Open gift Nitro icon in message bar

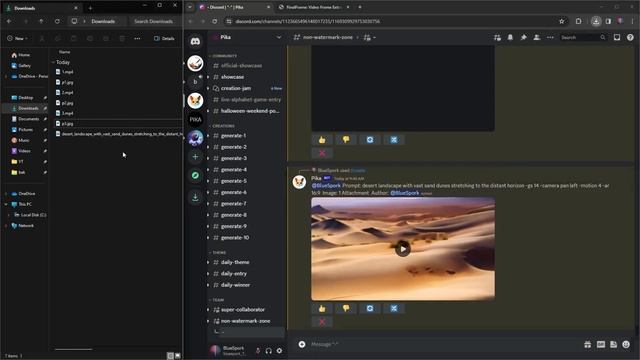coord(587,344)
